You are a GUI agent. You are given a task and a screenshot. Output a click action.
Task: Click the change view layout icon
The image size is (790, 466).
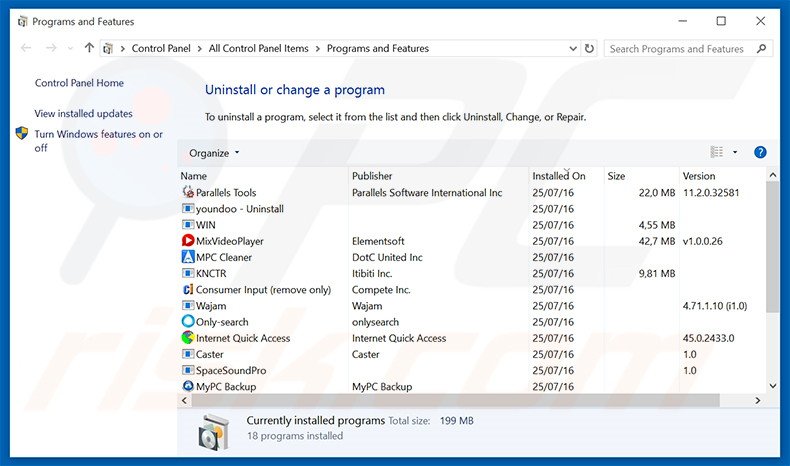[x=716, y=152]
